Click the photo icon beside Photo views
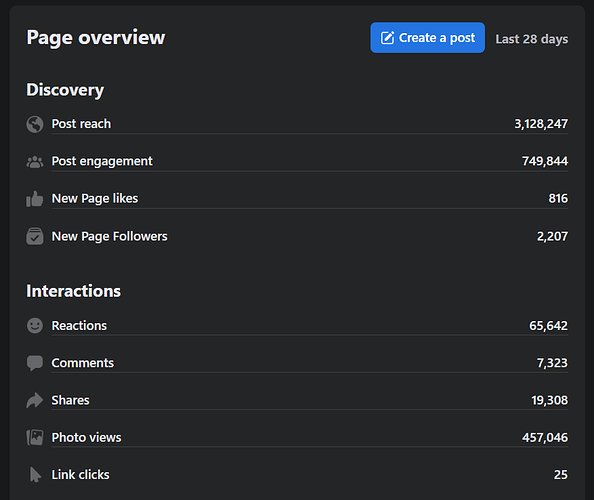This screenshot has height=500, width=594. coord(35,438)
